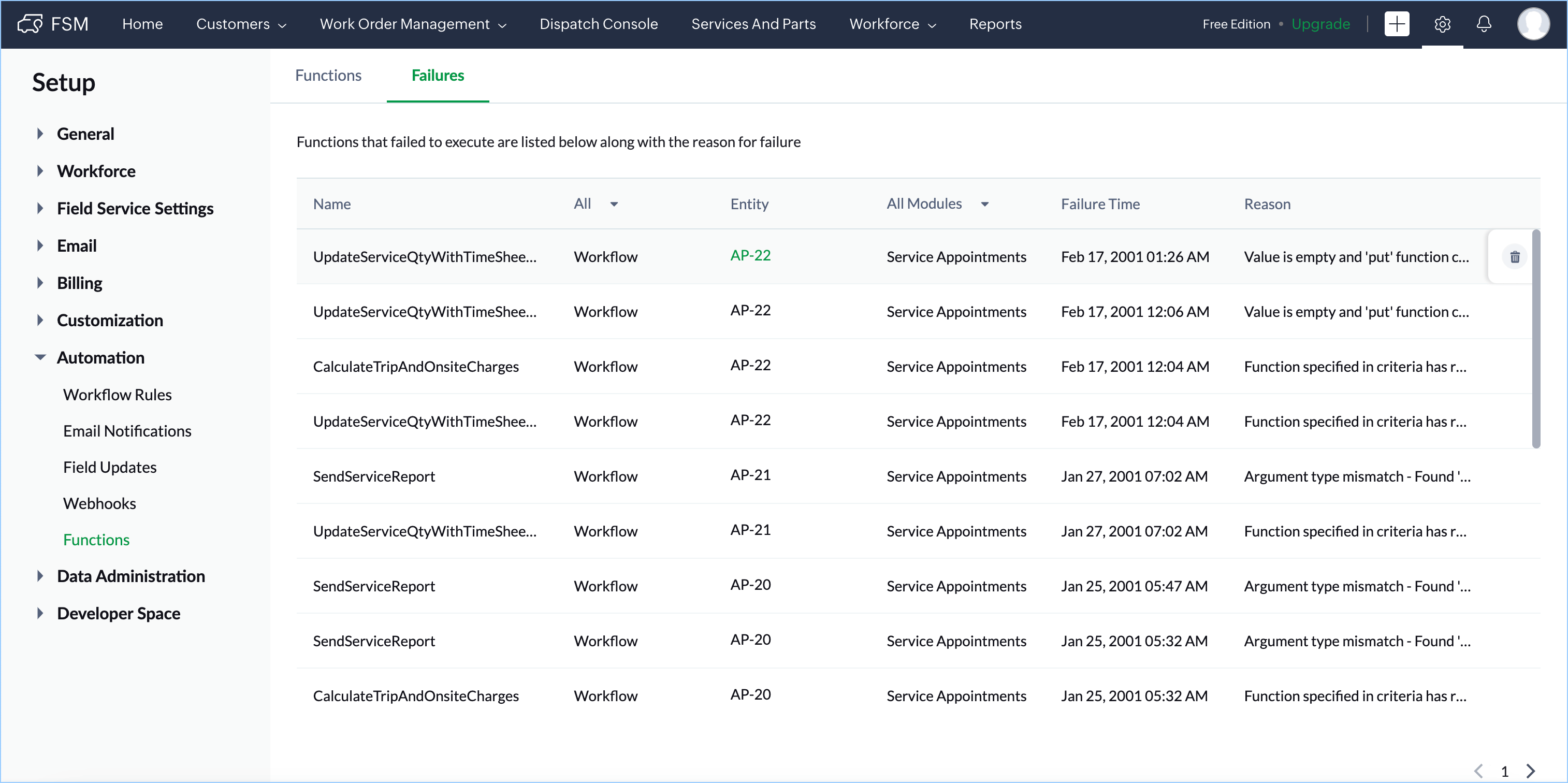Delete first failure with trash icon
Image resolution: width=1568 pixels, height=783 pixels.
1515,257
